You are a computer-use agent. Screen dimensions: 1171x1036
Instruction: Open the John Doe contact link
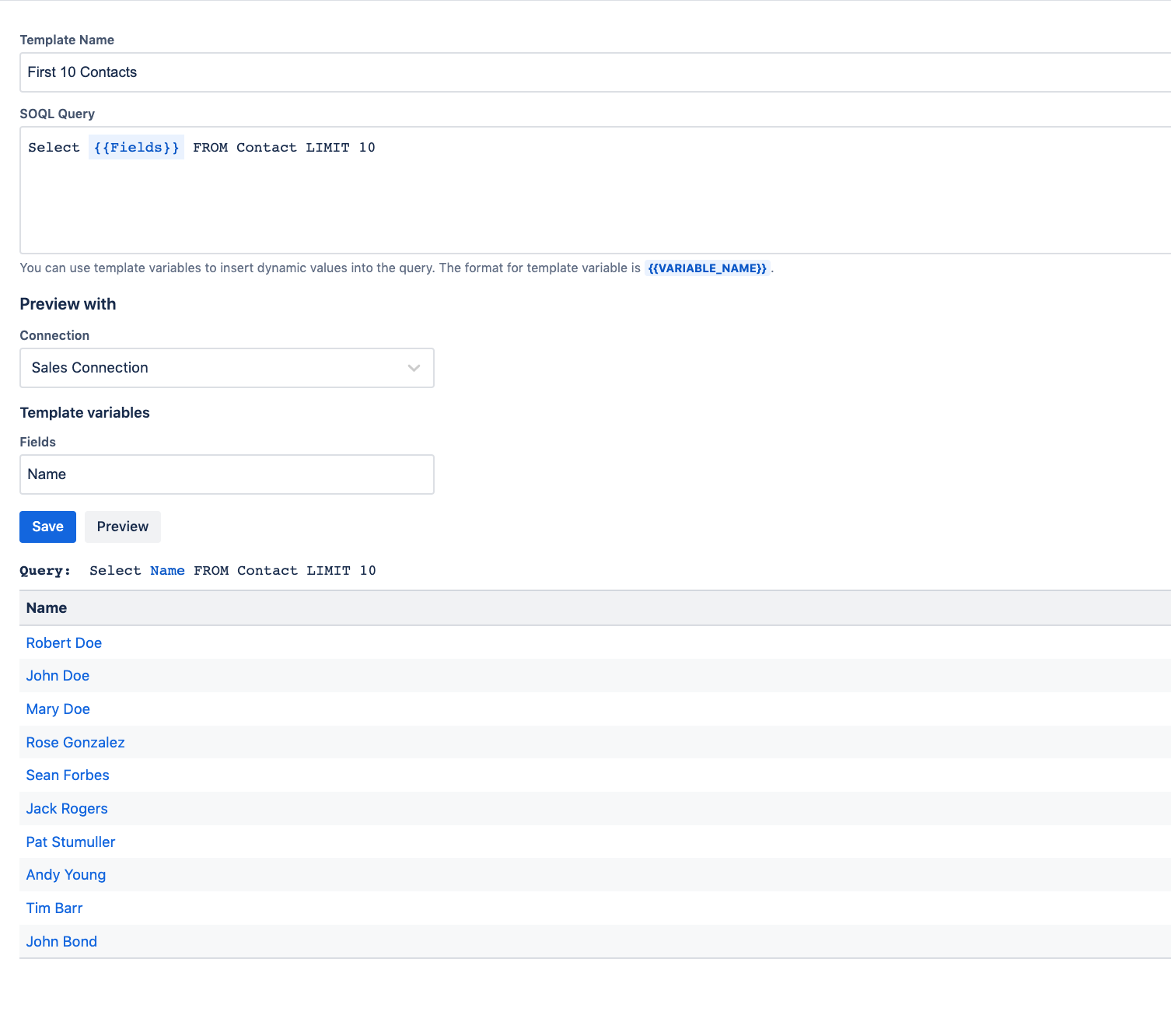(58, 676)
